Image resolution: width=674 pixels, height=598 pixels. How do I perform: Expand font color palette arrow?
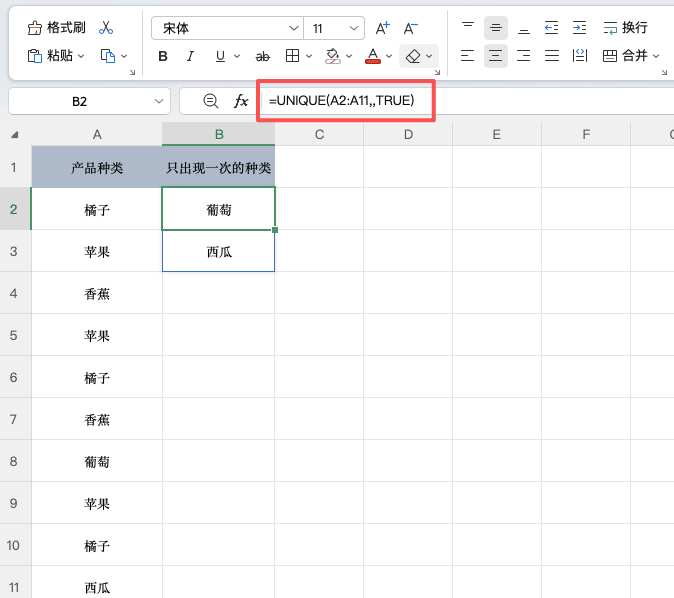point(389,56)
